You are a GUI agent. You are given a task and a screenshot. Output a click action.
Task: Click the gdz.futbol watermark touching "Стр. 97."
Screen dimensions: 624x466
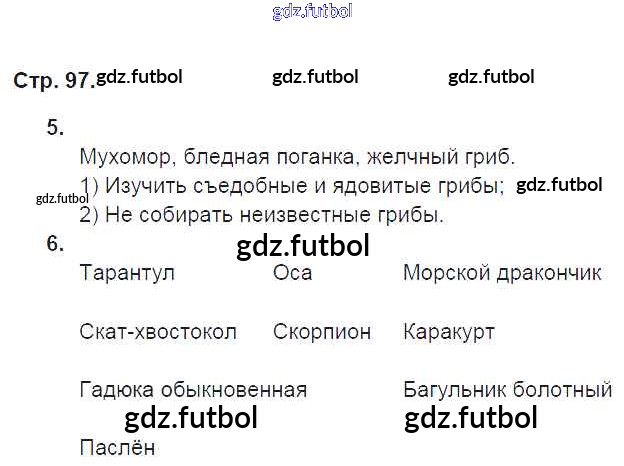coord(139,77)
